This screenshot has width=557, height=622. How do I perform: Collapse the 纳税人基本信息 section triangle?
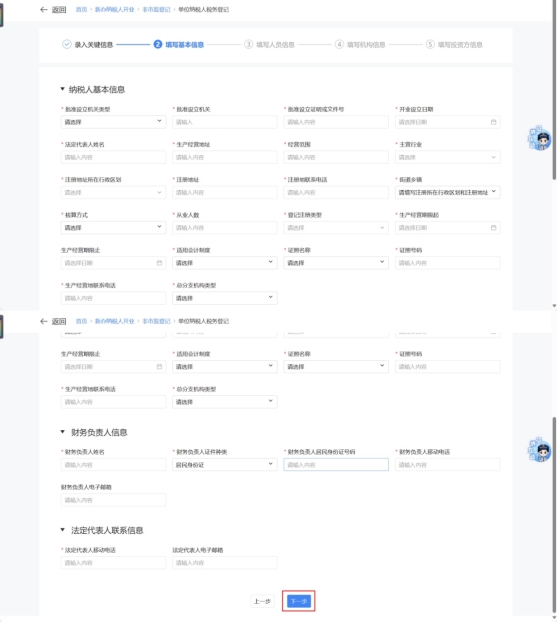pos(62,89)
